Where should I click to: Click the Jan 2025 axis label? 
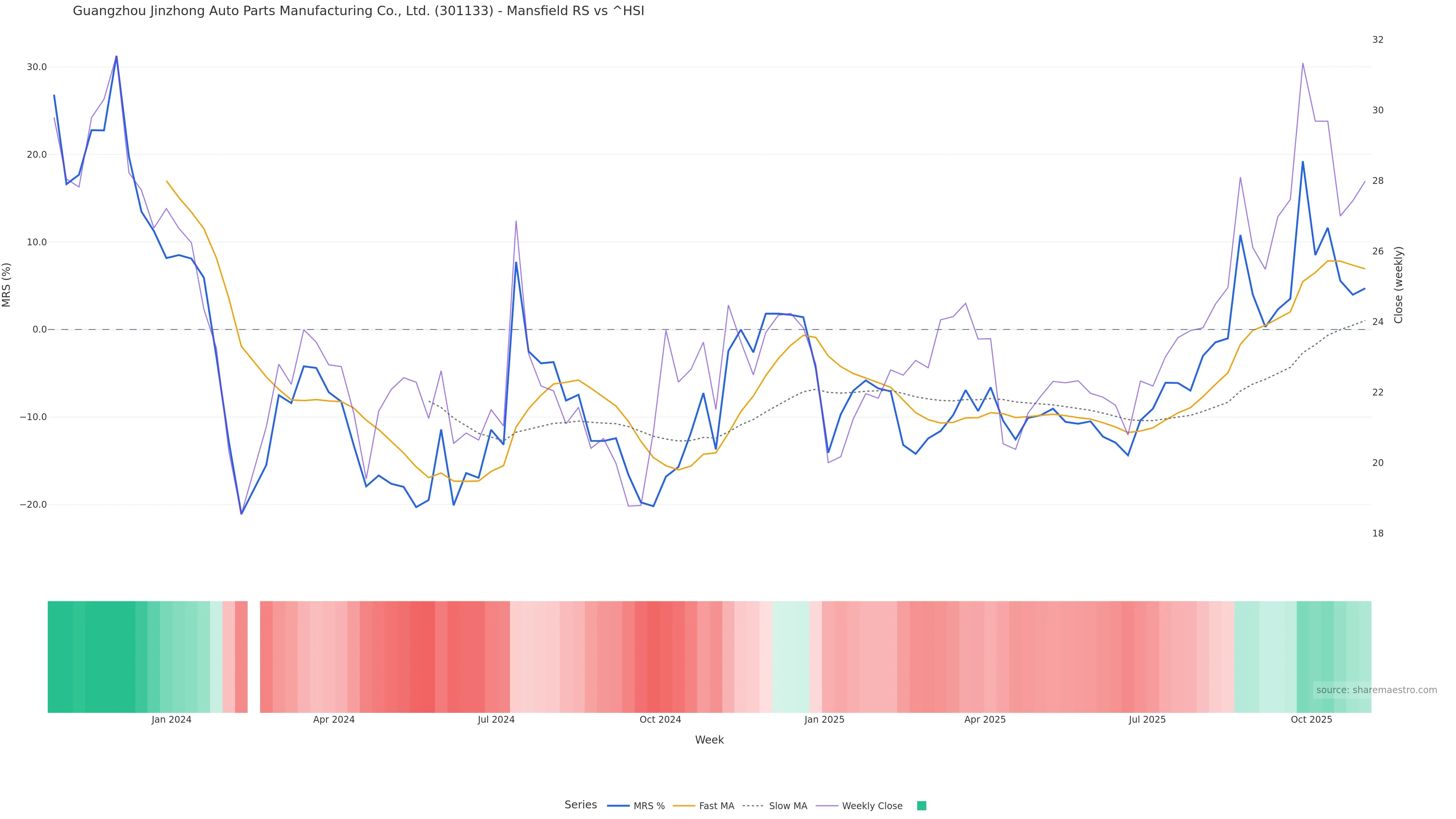[824, 720]
